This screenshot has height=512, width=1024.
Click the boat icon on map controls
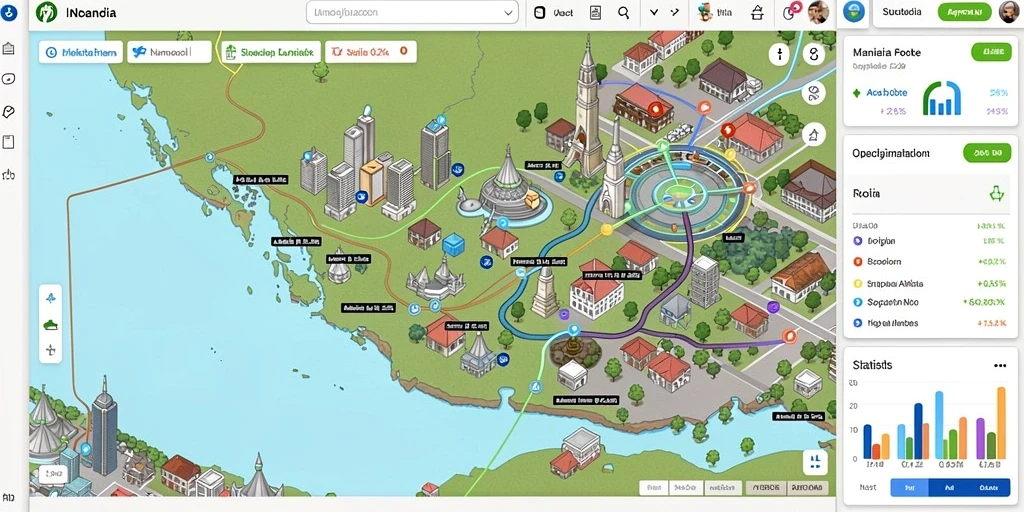(x=51, y=324)
